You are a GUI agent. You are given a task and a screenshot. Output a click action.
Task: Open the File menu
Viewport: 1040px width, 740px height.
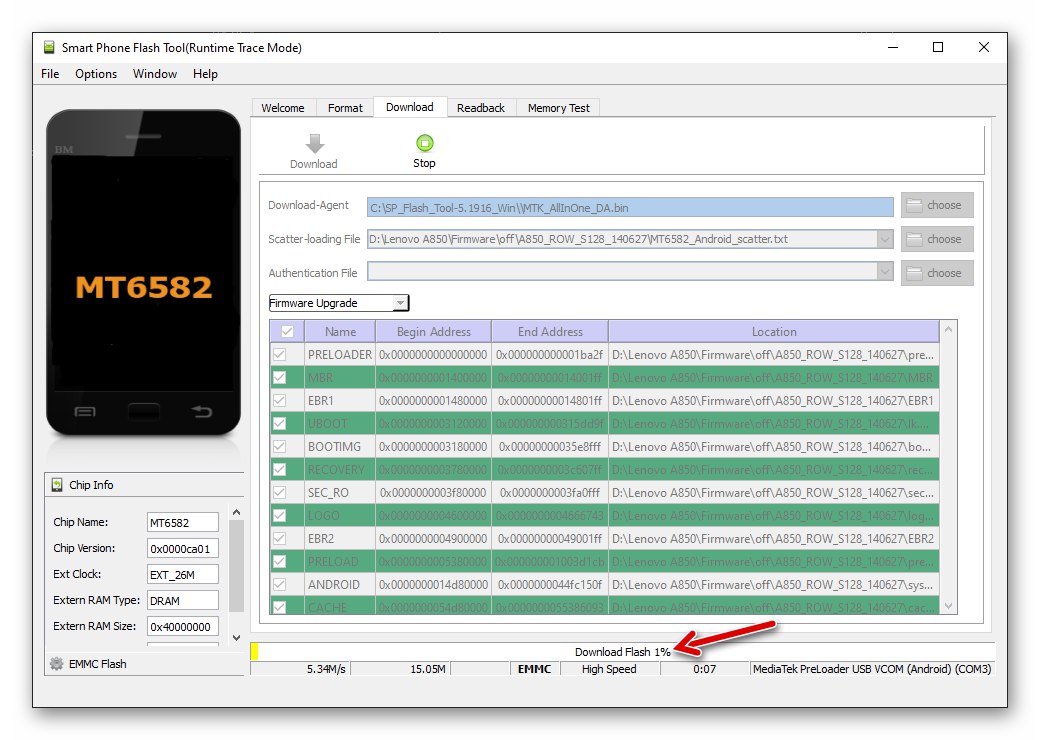tap(50, 74)
